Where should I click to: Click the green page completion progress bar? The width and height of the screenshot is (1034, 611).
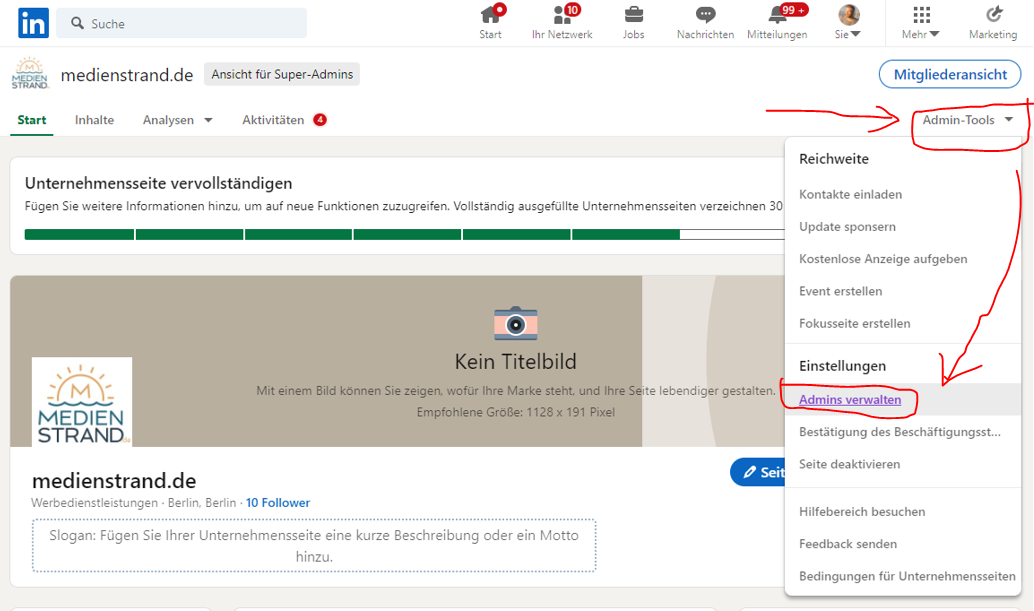(352, 234)
